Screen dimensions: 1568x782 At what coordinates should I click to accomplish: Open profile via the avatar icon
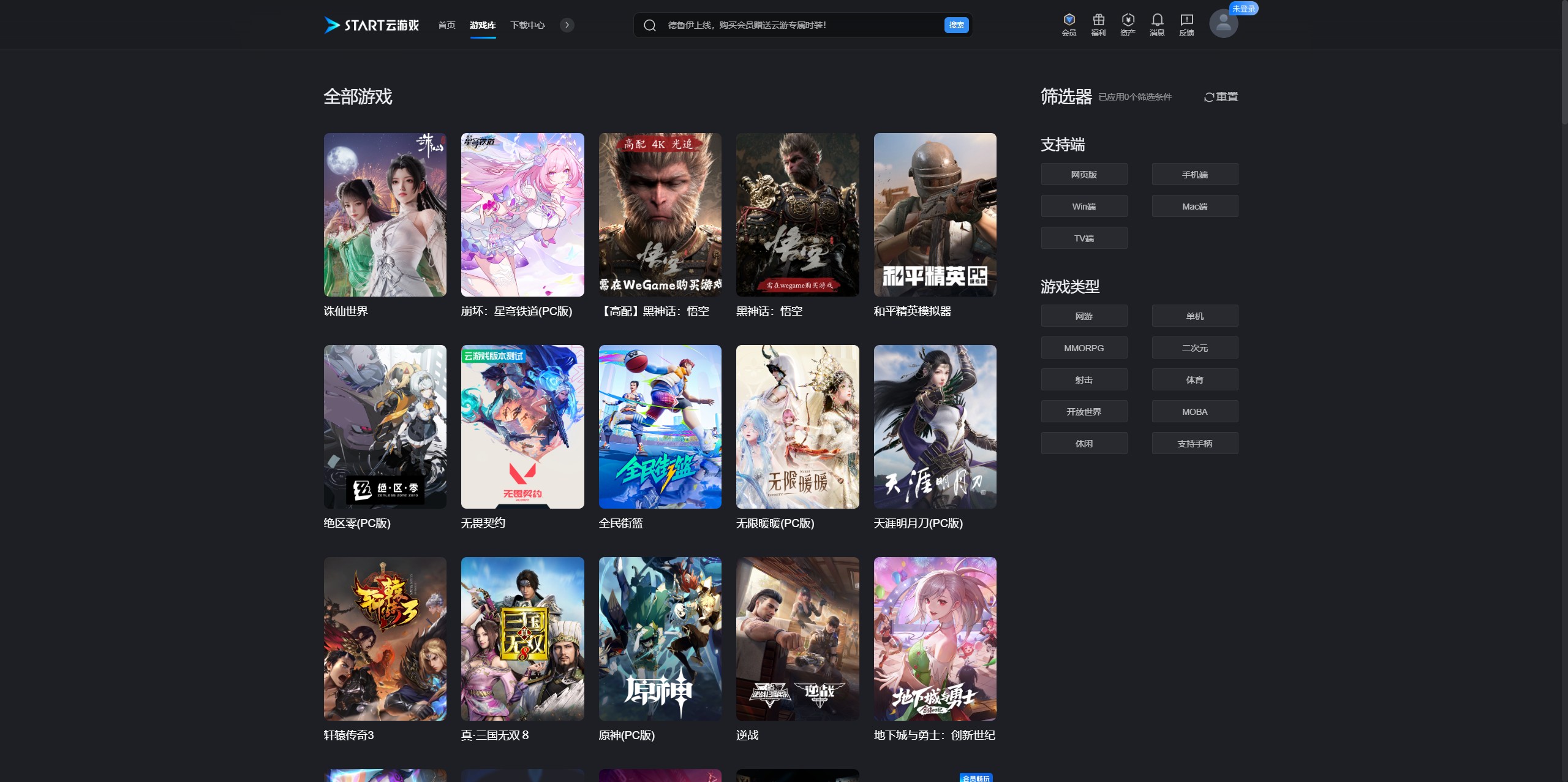tap(1224, 25)
